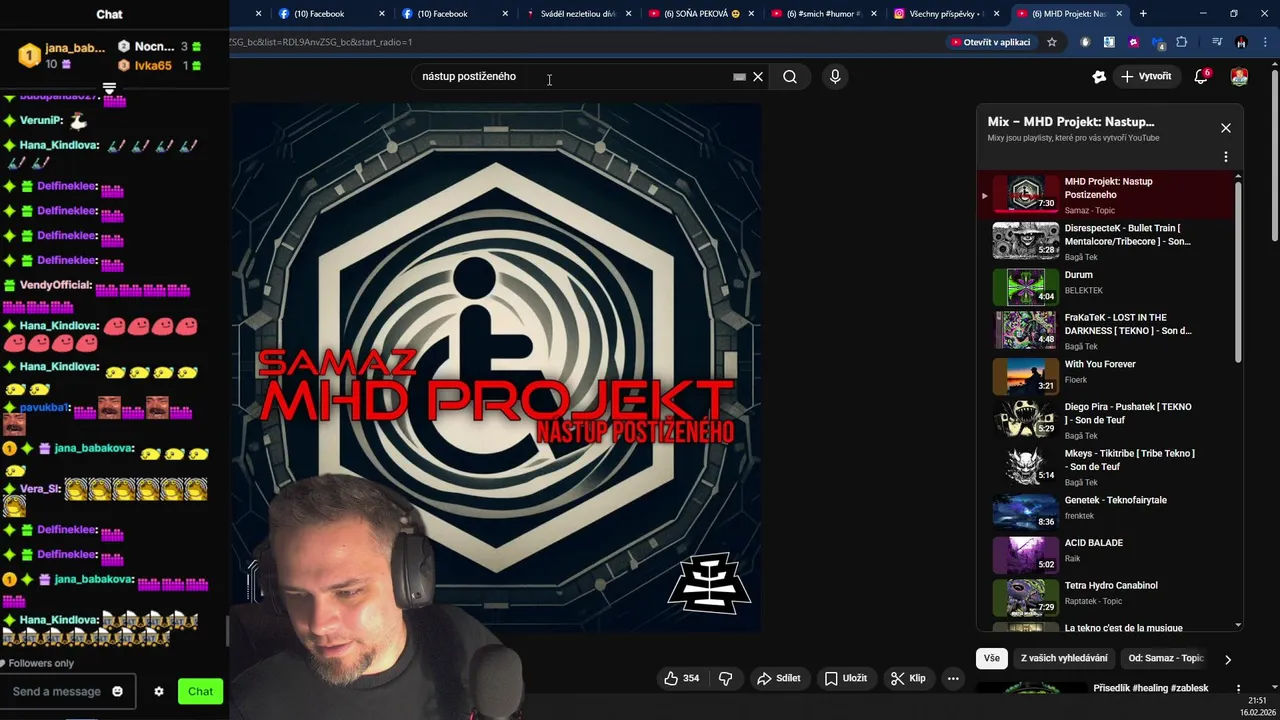The image size is (1280, 720).
Task: Click the Uložit save button
Action: pos(846,678)
